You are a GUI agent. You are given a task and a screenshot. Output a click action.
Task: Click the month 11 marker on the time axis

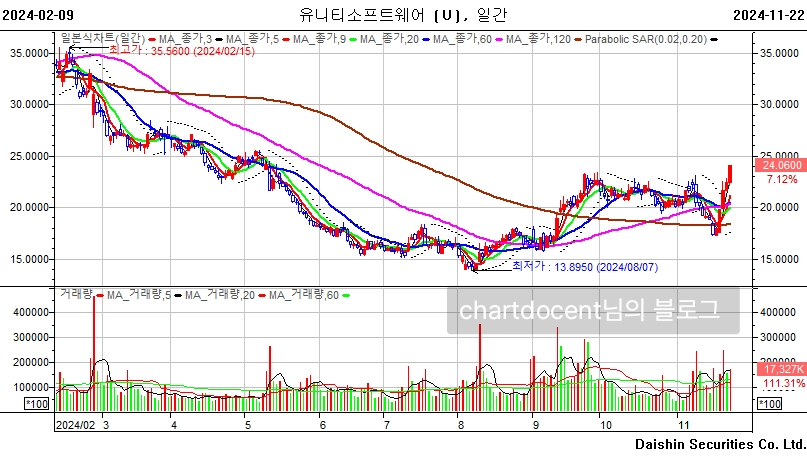(683, 425)
